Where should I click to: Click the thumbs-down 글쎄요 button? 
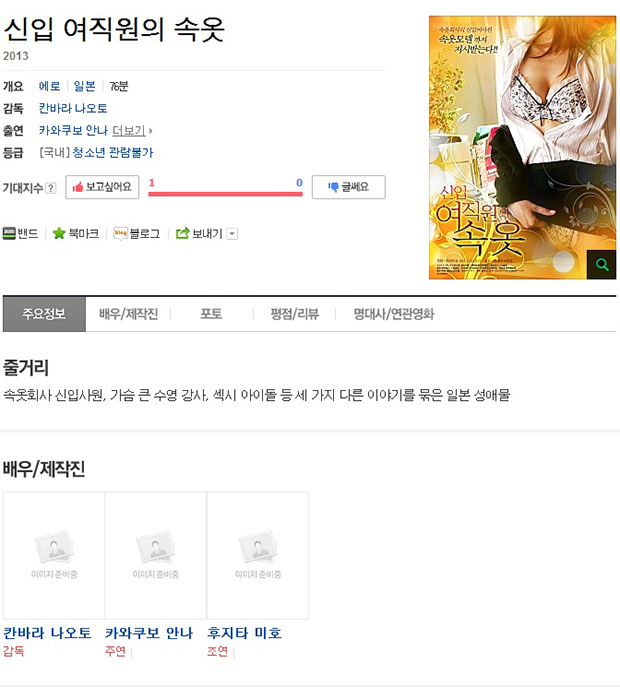click(x=349, y=187)
